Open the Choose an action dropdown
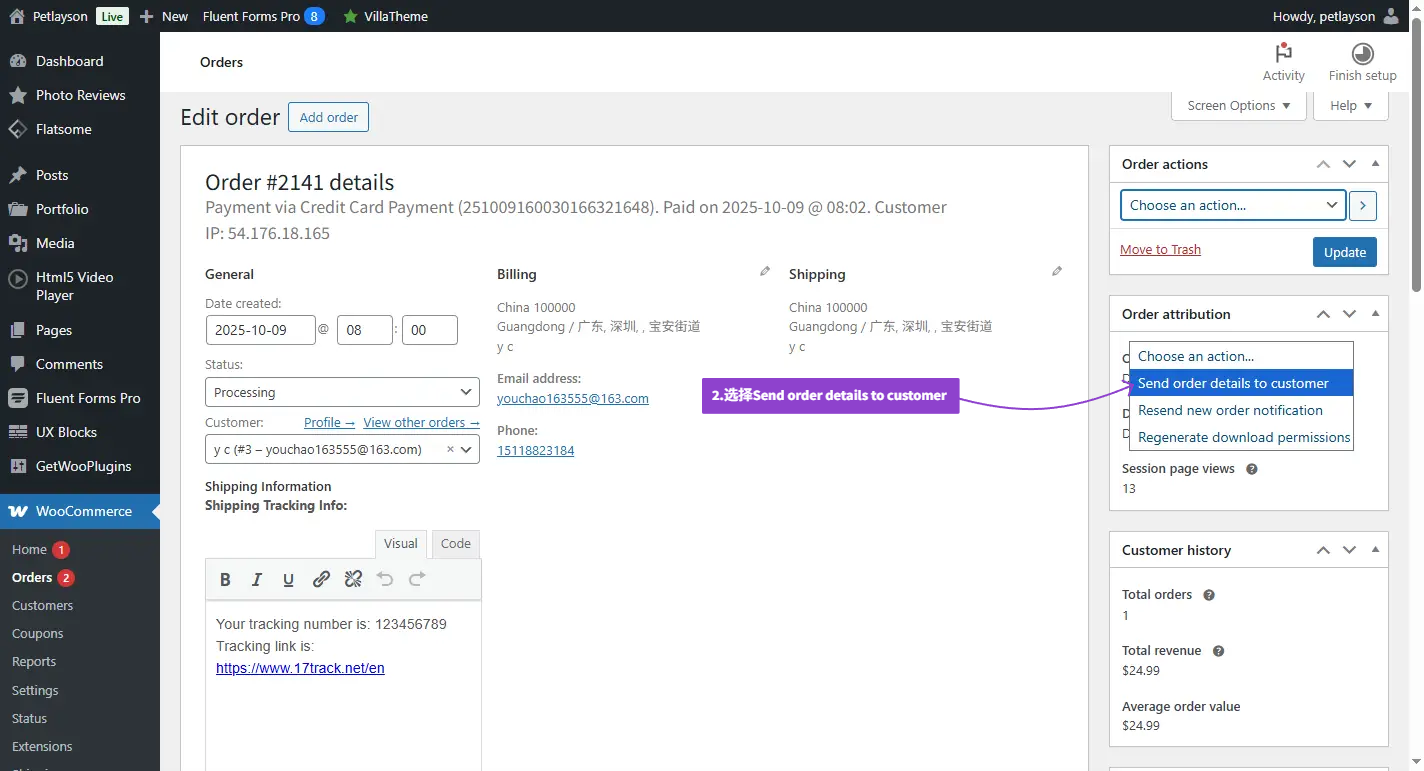This screenshot has height=771, width=1424. coord(1233,205)
